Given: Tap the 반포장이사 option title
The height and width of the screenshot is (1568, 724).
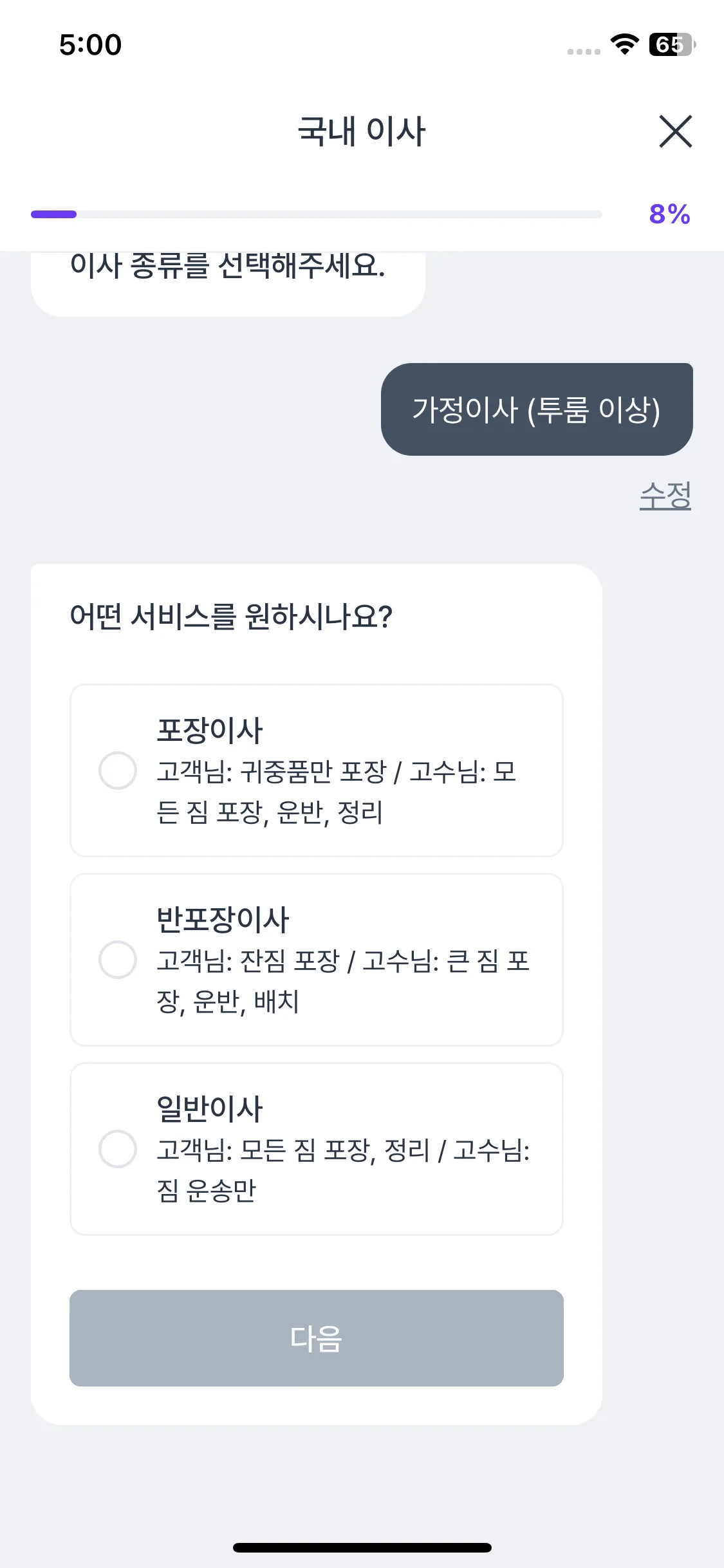Looking at the screenshot, I should pos(223,920).
